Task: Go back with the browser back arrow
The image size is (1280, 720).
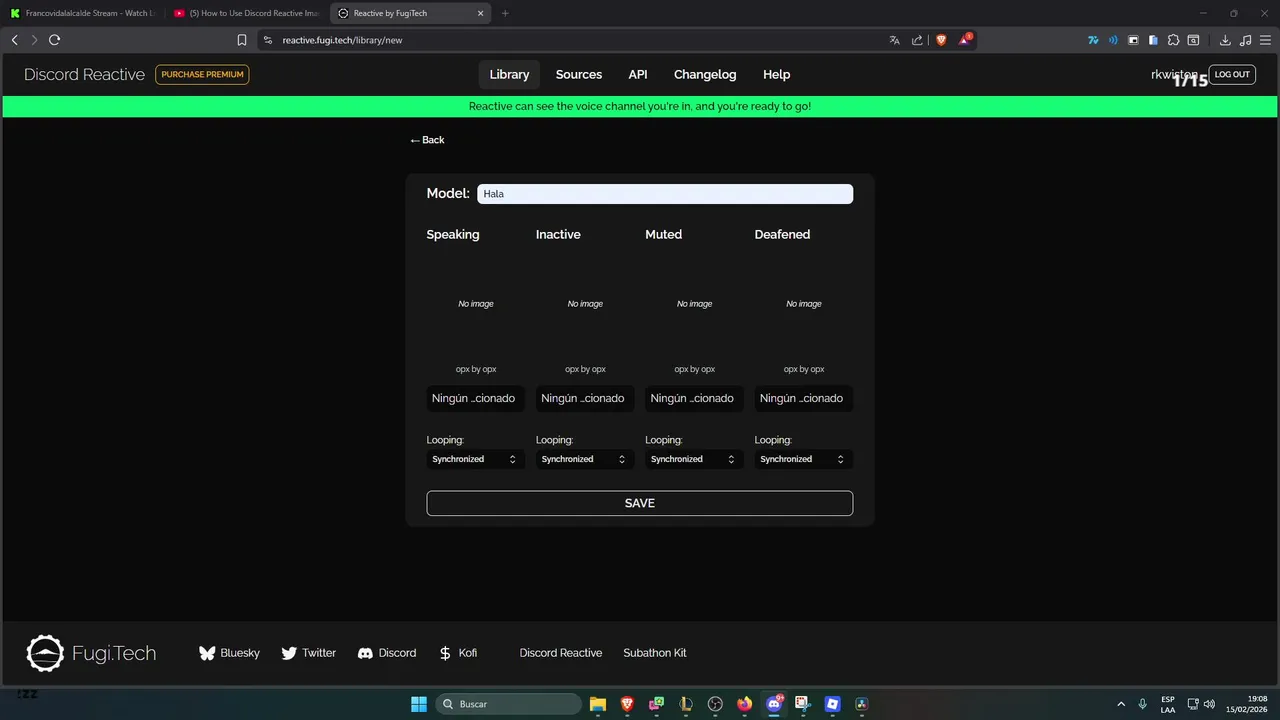Action: 14,40
